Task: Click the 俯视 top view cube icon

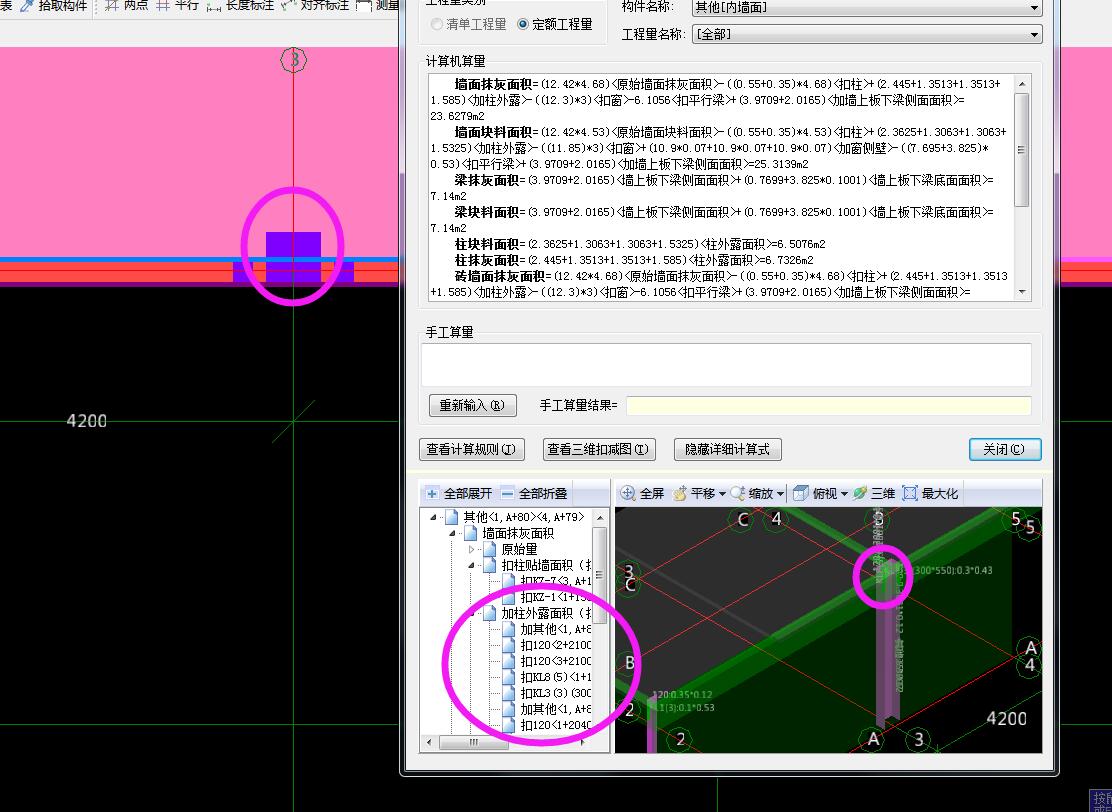Action: tap(801, 493)
